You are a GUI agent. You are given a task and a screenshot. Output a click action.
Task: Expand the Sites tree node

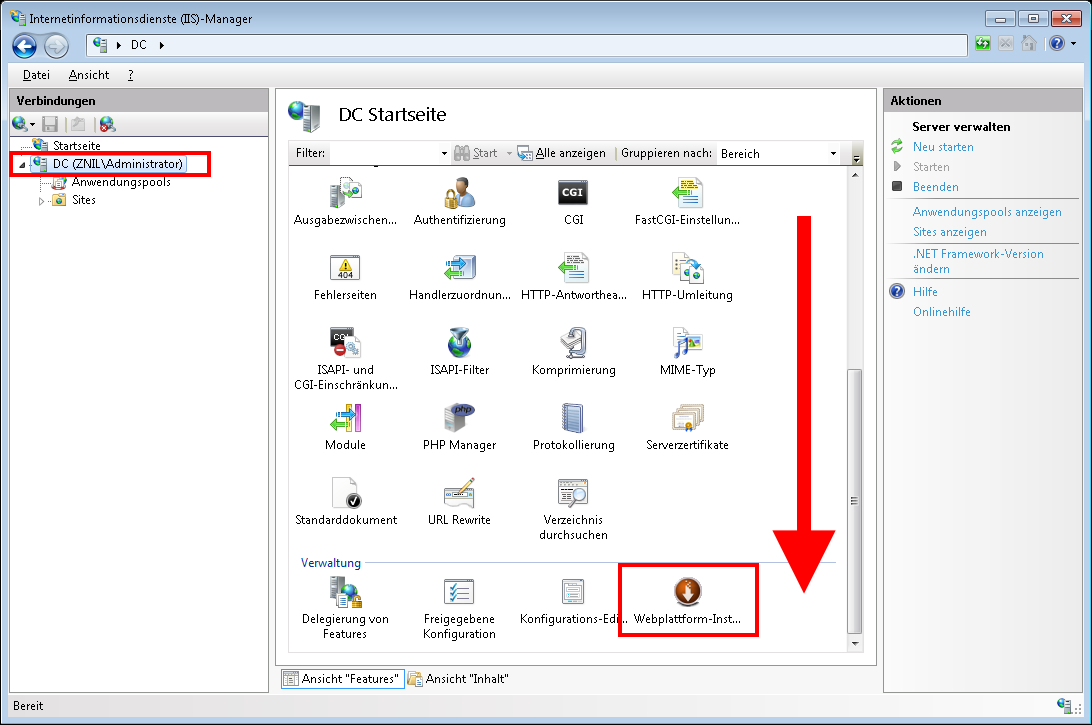pos(42,201)
